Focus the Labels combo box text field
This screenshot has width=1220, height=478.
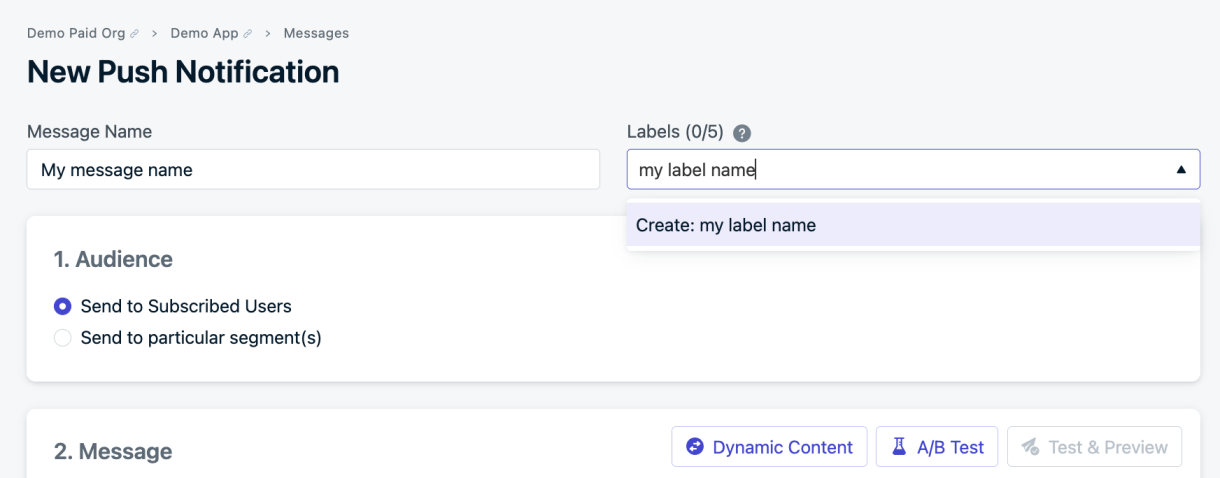[900, 170]
